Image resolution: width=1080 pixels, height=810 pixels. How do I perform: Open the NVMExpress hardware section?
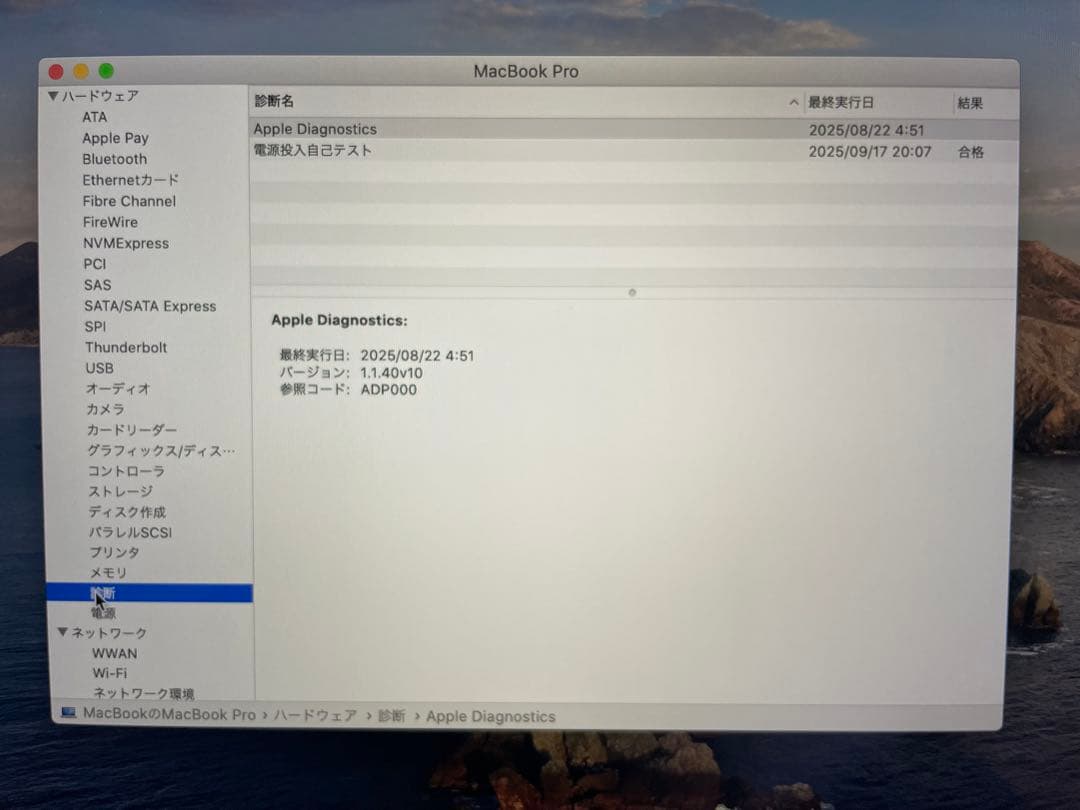(x=122, y=242)
